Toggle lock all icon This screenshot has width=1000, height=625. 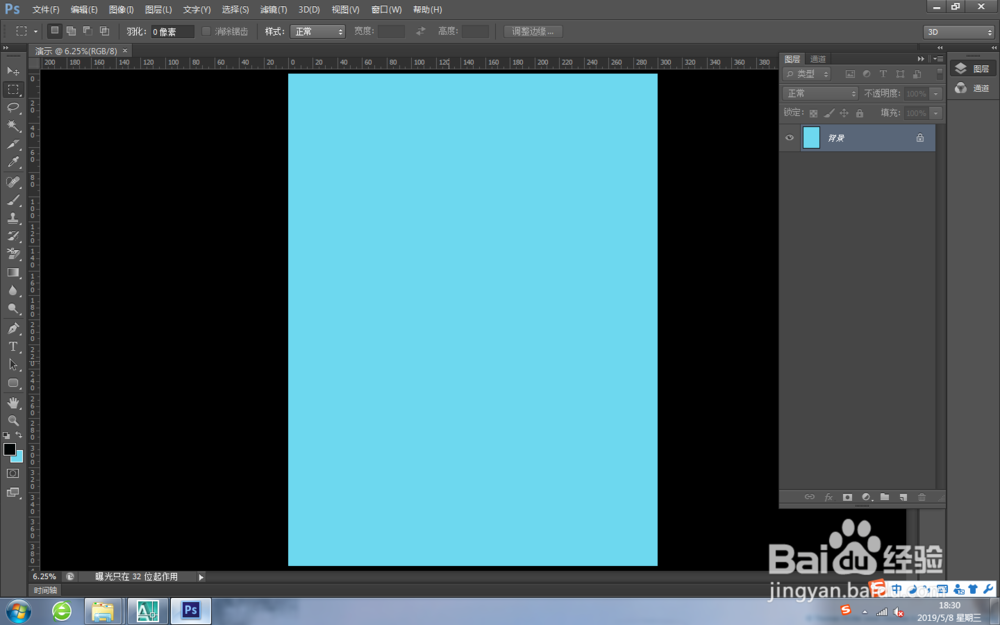tap(860, 113)
